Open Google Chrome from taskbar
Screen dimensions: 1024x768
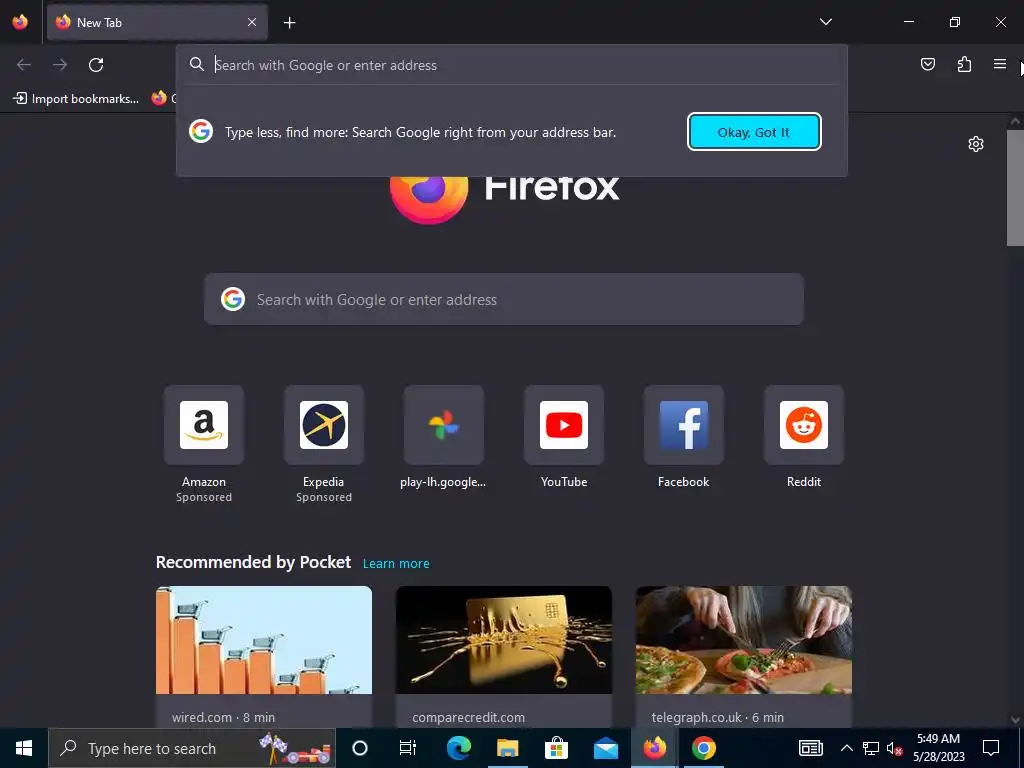tap(703, 748)
